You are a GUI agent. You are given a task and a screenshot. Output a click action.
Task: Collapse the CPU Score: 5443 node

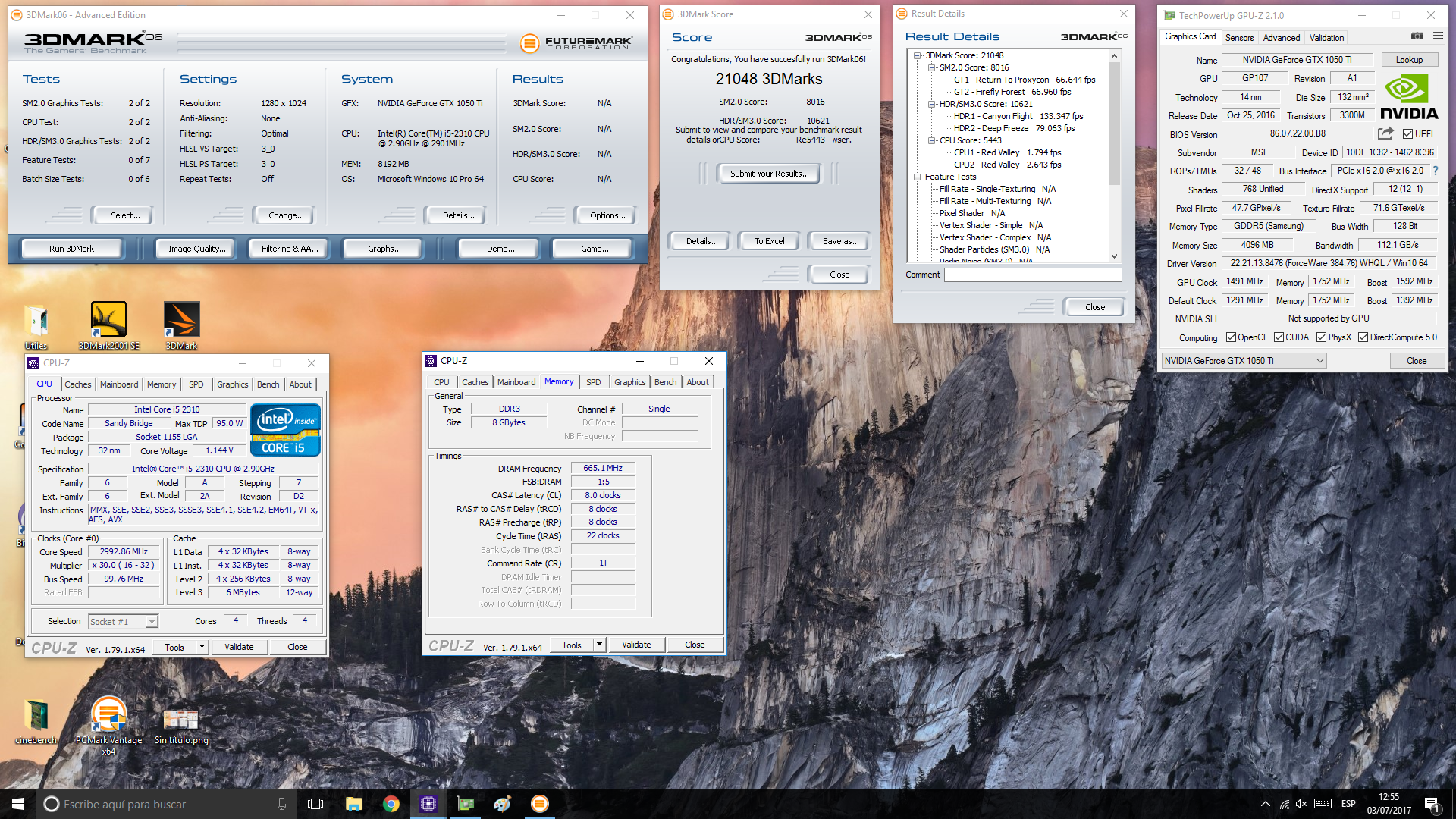(x=932, y=140)
